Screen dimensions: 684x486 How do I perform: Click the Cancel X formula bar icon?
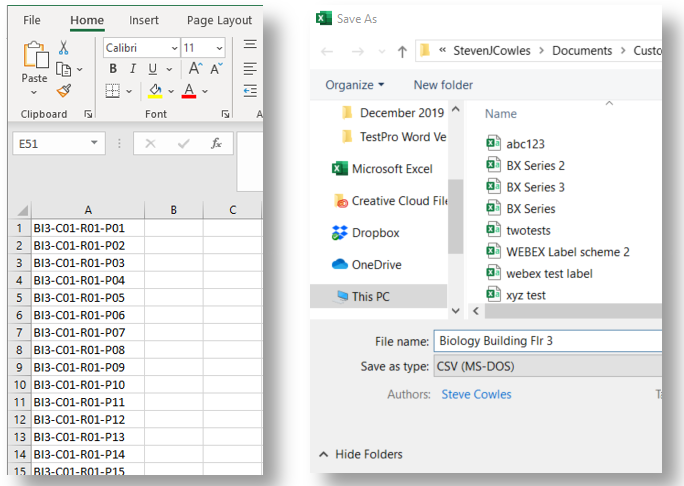(x=150, y=143)
